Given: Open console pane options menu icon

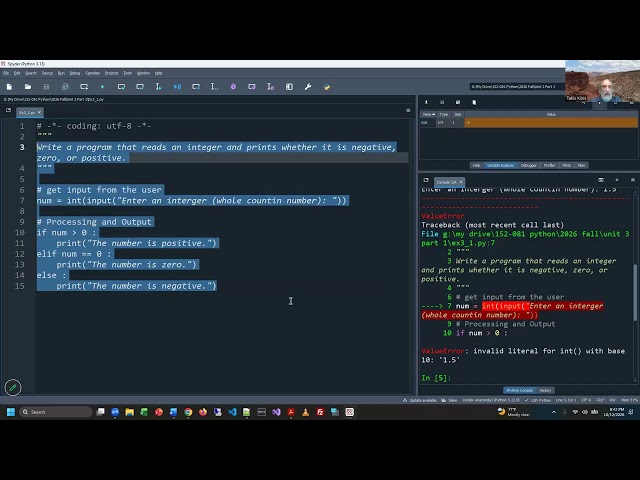Looking at the screenshot, I should pyautogui.click(x=633, y=180).
